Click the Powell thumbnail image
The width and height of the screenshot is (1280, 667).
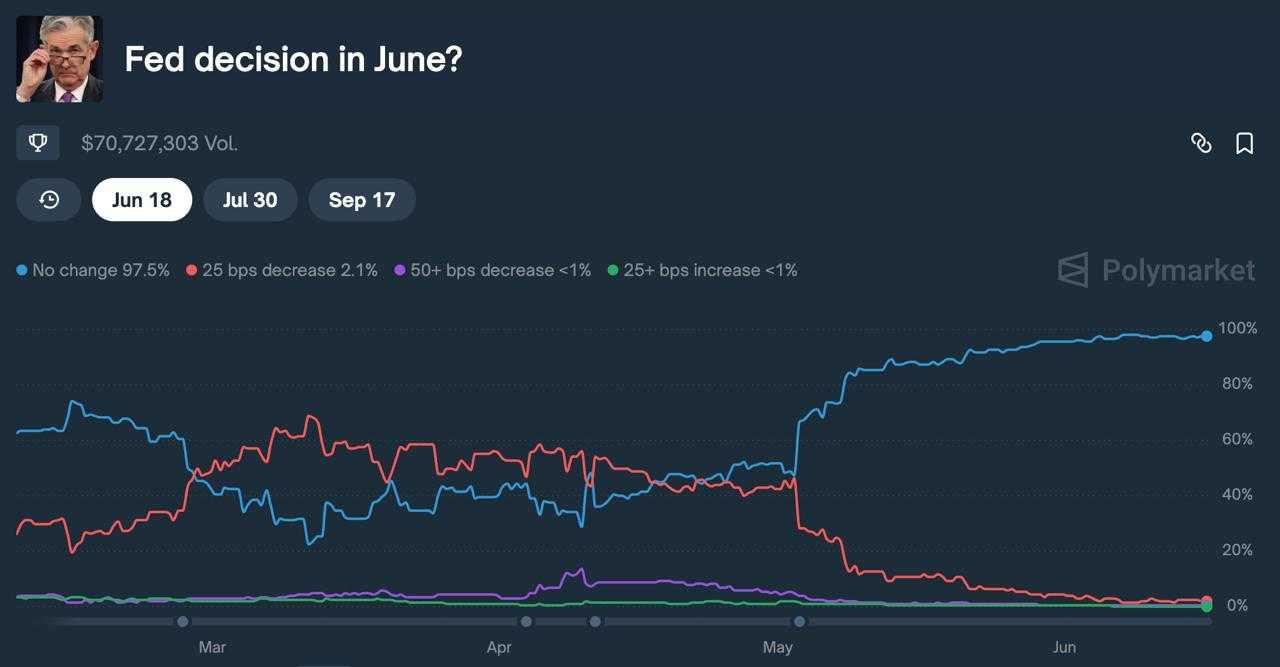(x=59, y=59)
